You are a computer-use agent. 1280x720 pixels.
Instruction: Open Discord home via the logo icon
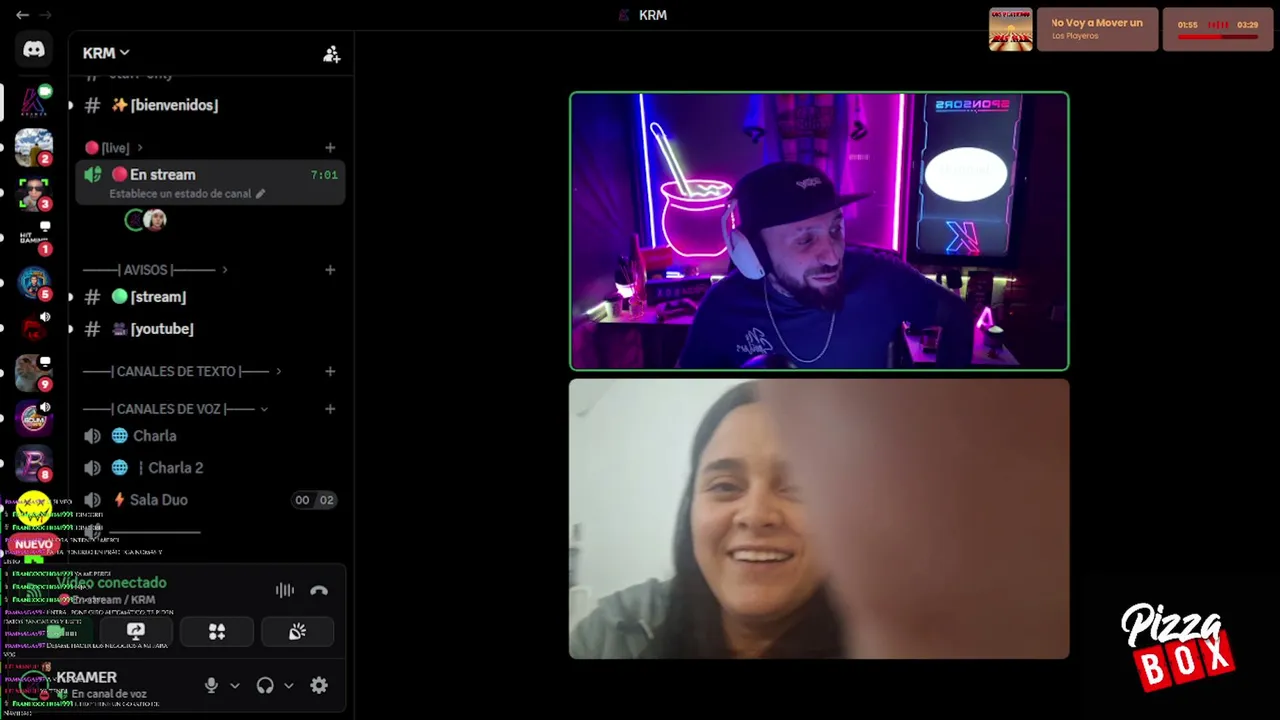[34, 49]
